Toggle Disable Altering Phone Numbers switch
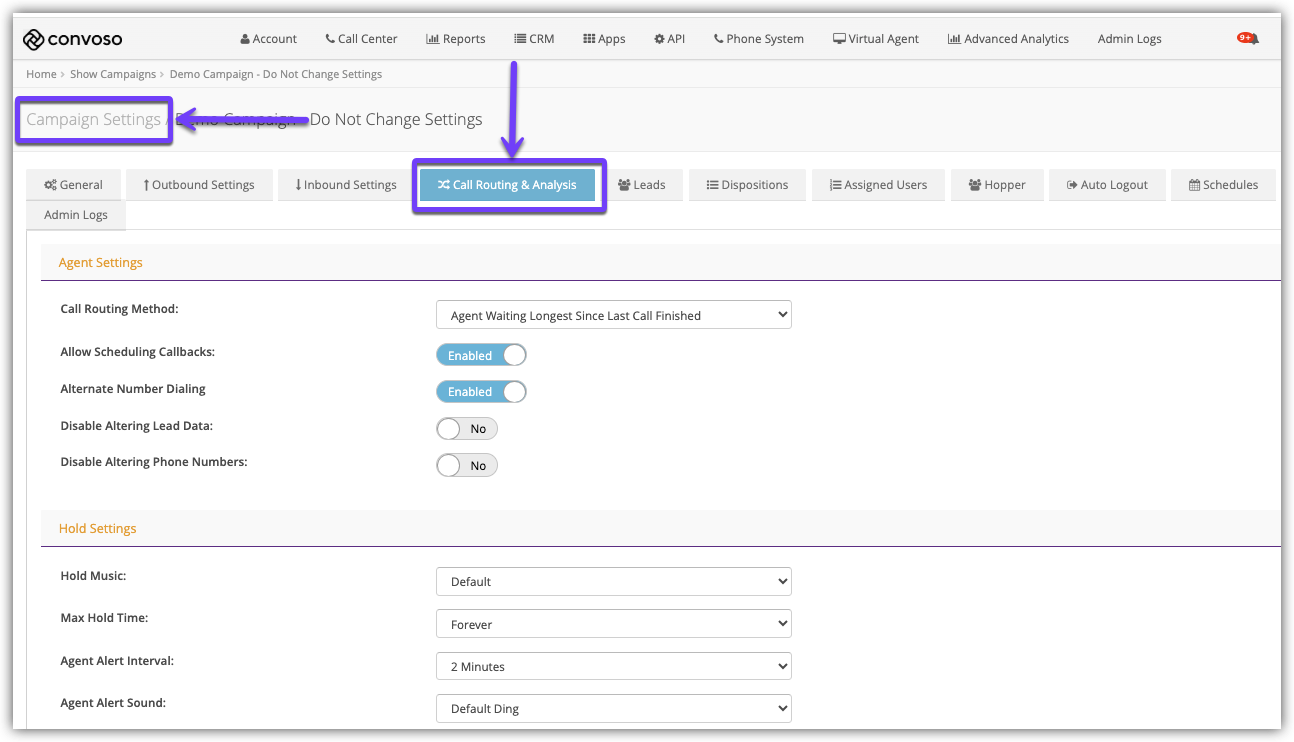The height and width of the screenshot is (742, 1294). [467, 466]
